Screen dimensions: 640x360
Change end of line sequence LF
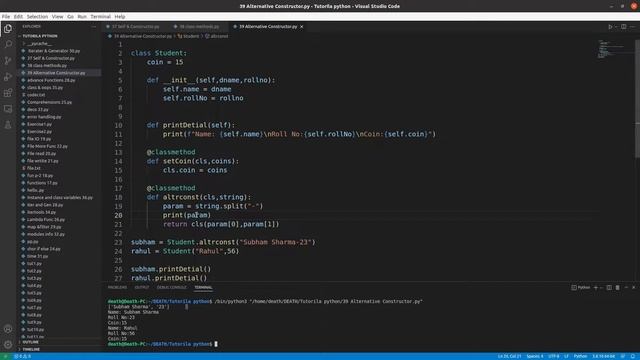(x=567, y=356)
